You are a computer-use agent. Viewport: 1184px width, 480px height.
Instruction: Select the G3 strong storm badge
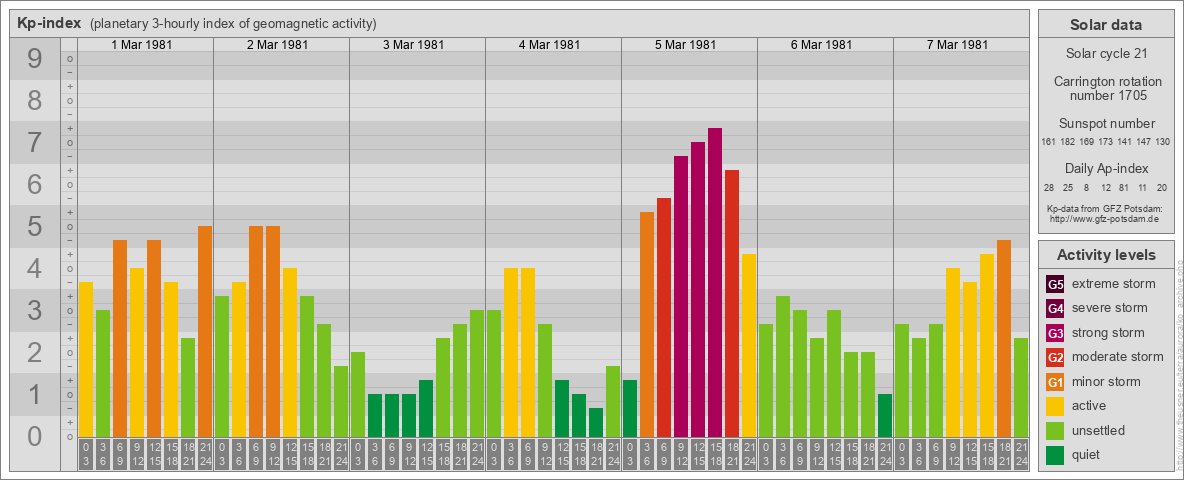[1055, 333]
